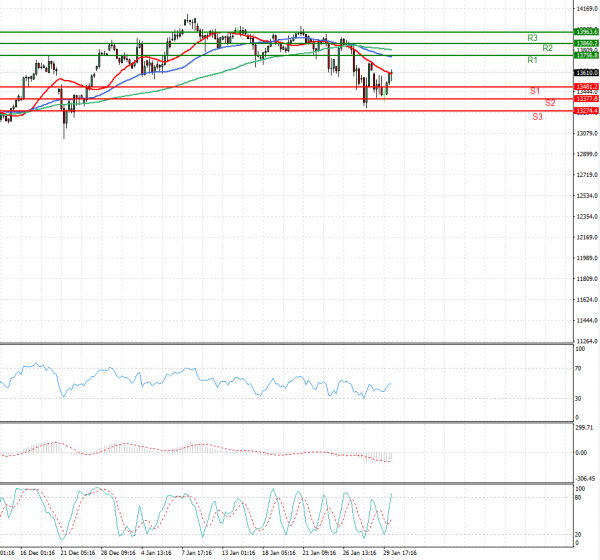Select the 13481.2 red price tag
600x560 pixels.
587,87
